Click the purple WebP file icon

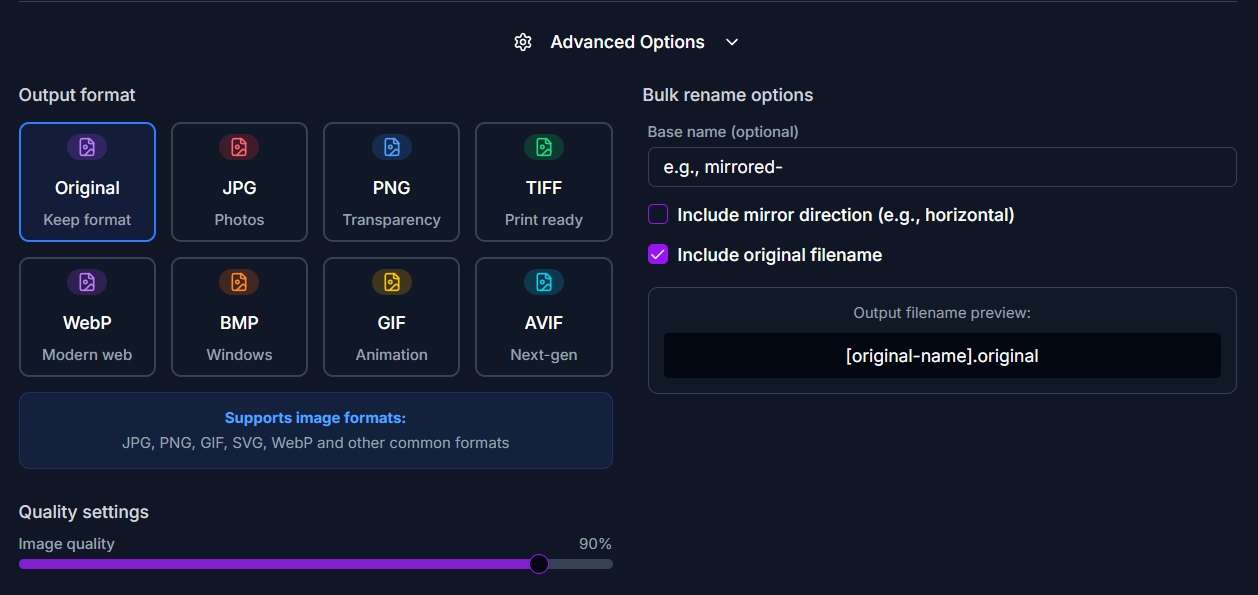(x=87, y=281)
